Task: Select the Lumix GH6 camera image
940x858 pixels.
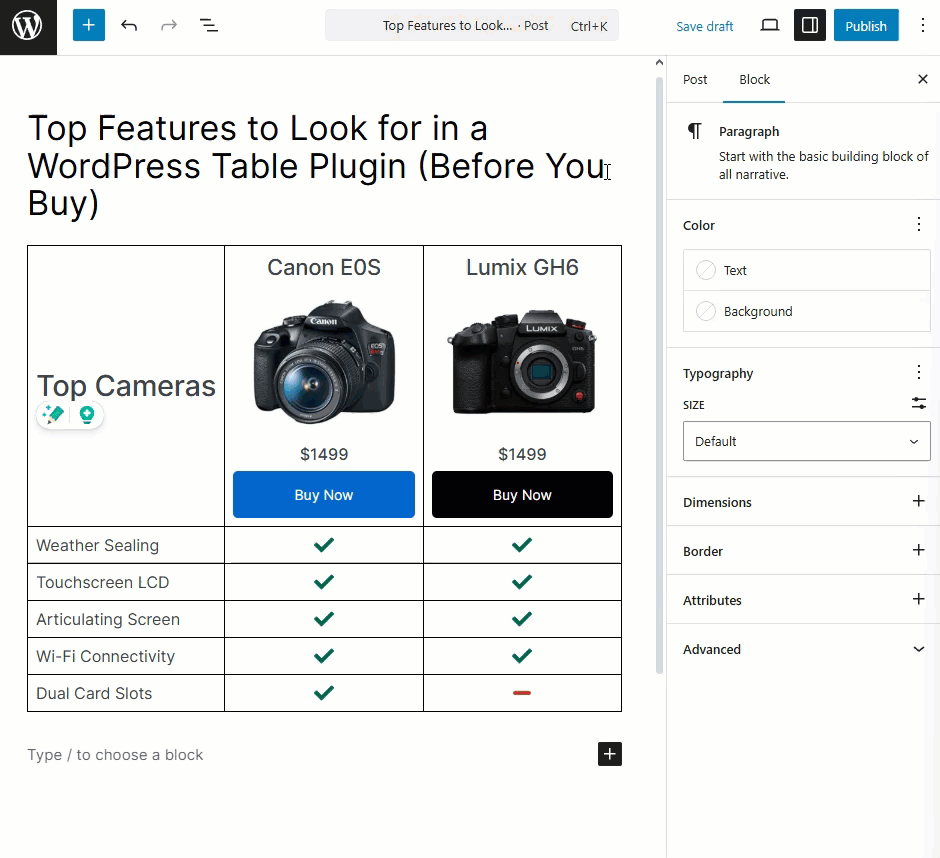Action: tap(522, 362)
